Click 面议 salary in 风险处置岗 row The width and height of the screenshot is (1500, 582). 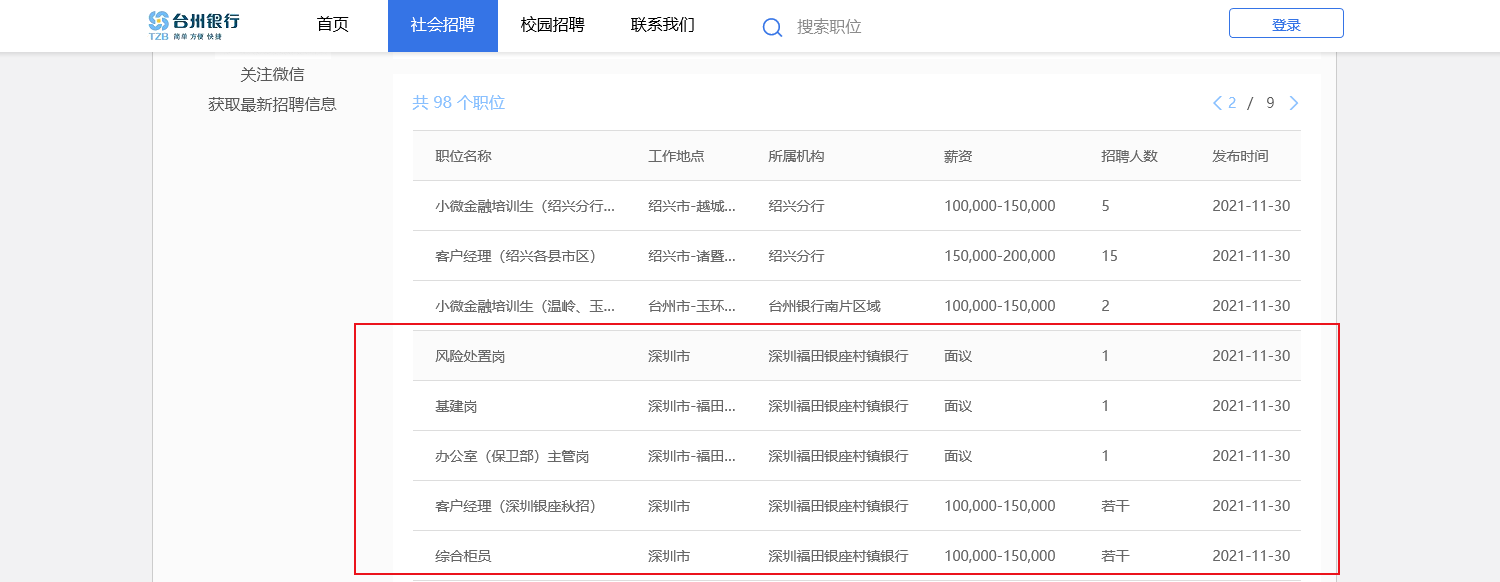958,356
